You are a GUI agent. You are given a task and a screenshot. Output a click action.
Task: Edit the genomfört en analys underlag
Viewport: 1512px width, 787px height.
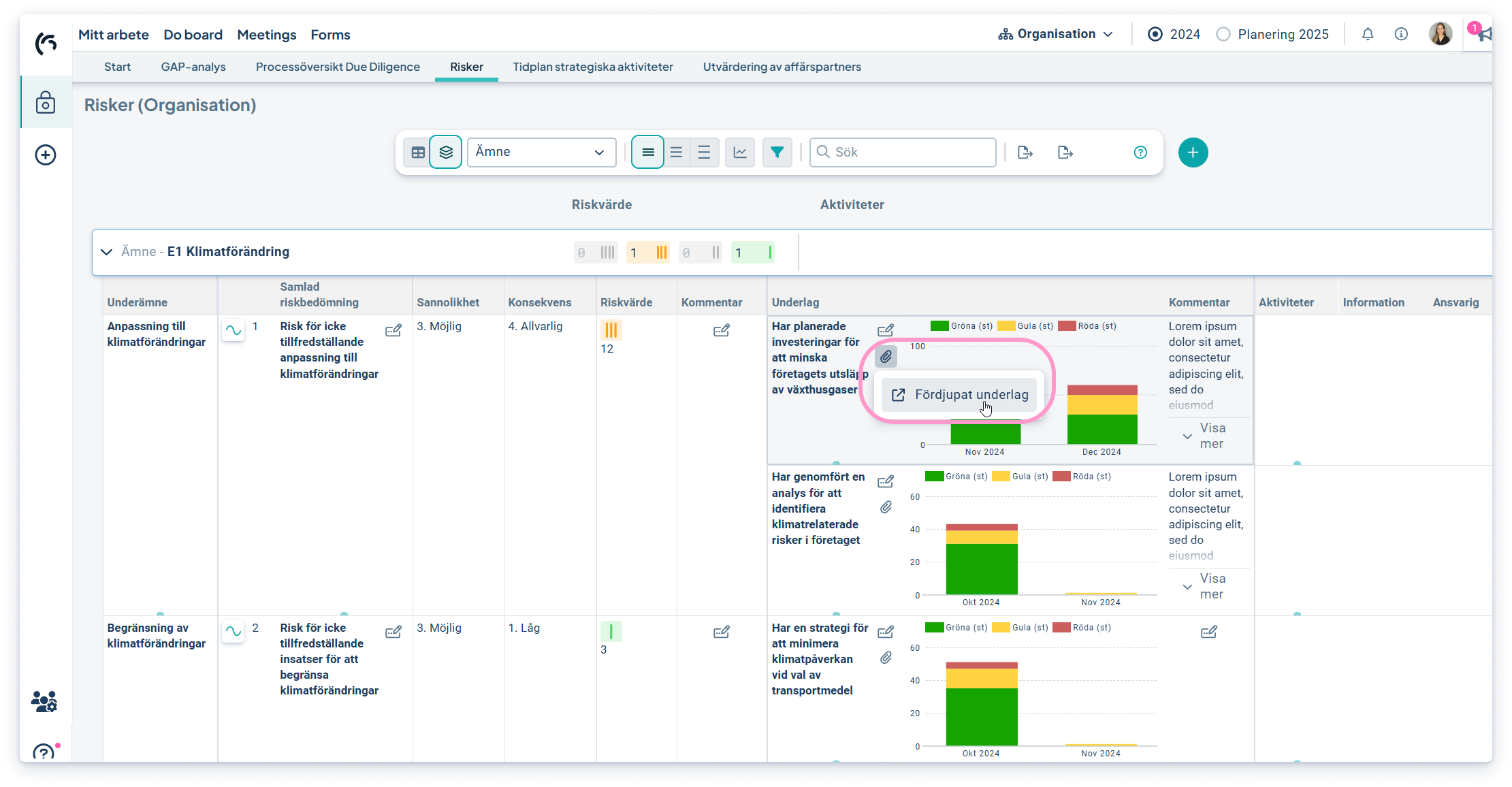886,482
